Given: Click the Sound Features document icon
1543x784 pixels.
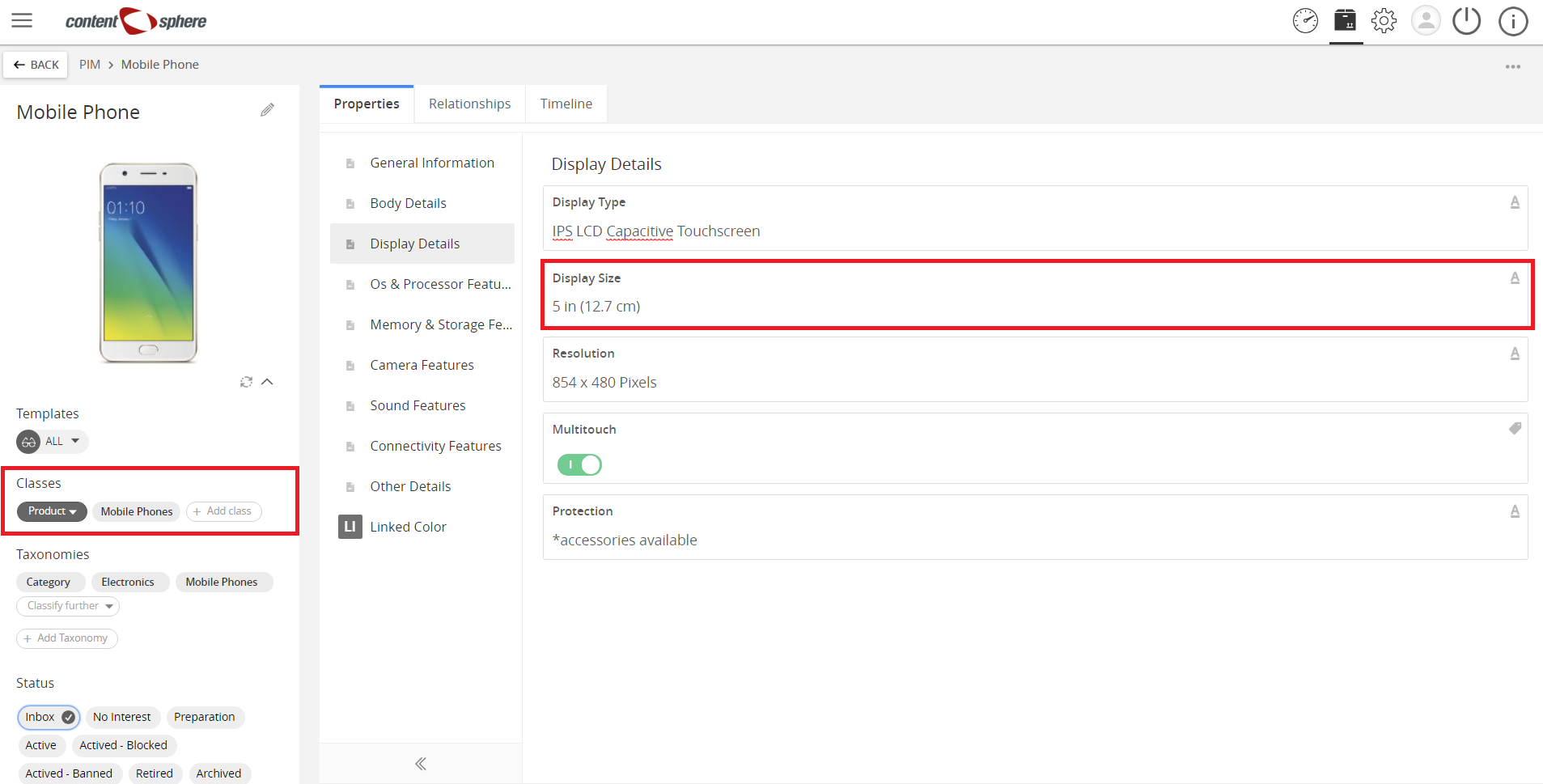Looking at the screenshot, I should pos(350,406).
